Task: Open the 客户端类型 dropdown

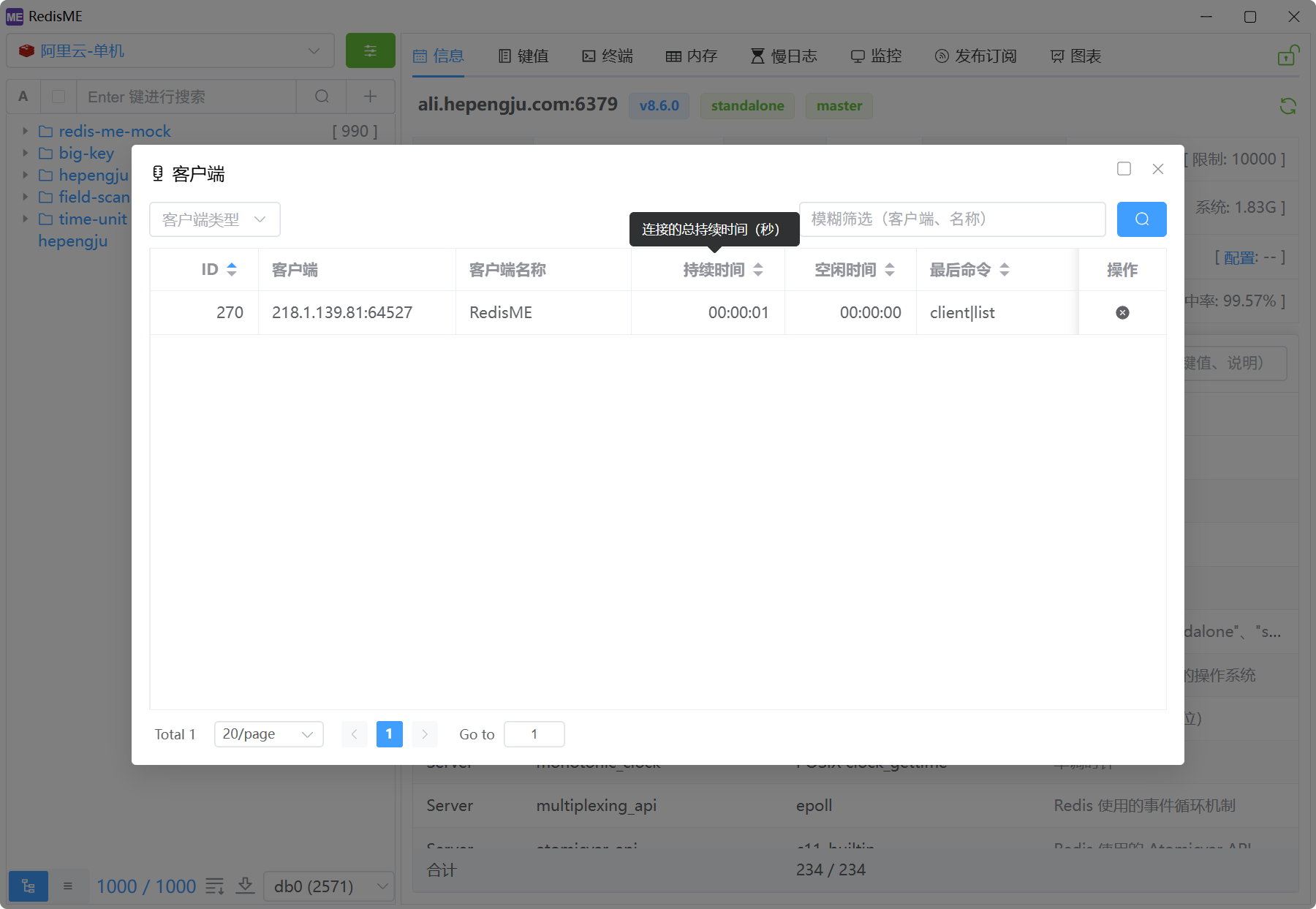Action: coord(214,219)
